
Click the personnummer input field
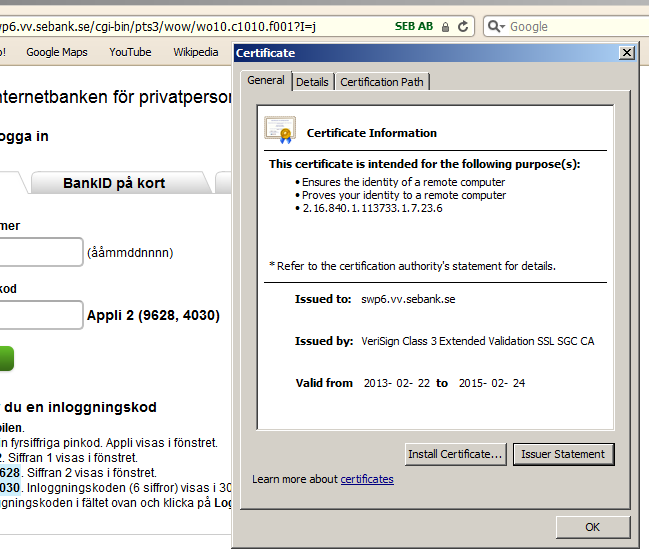click(x=41, y=252)
